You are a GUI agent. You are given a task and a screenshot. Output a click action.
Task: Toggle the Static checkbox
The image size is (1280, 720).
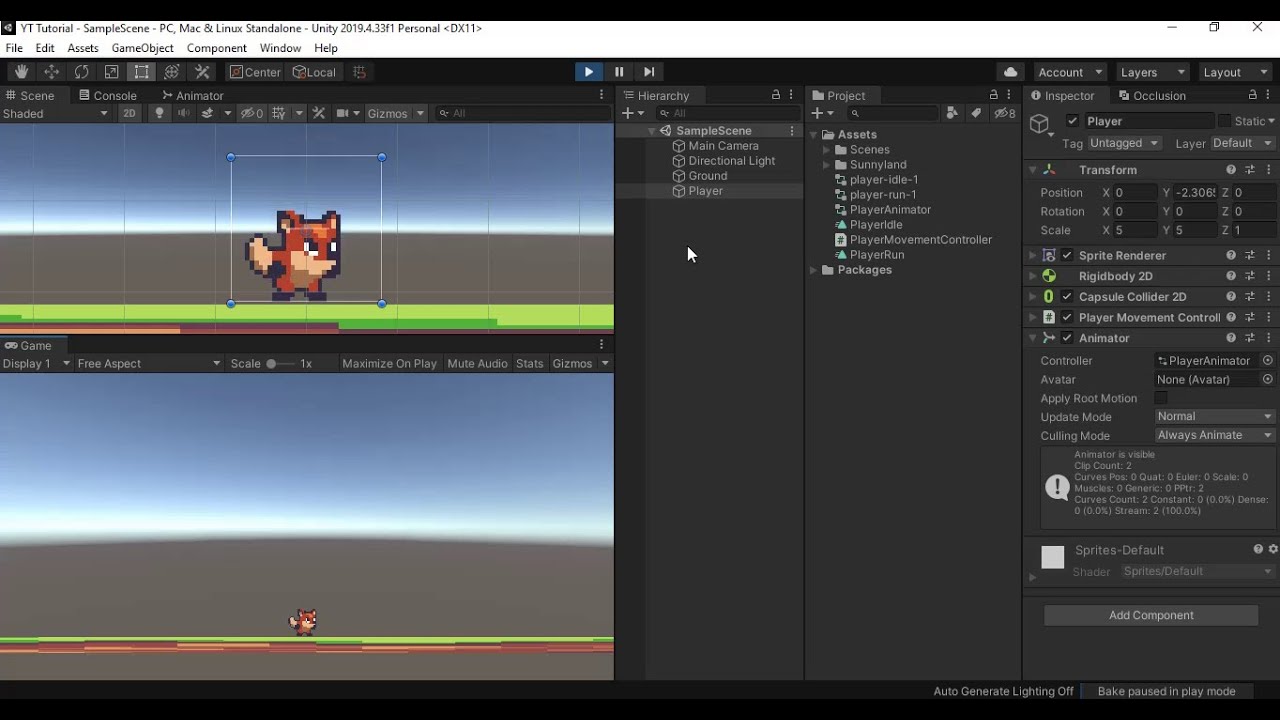1224,121
